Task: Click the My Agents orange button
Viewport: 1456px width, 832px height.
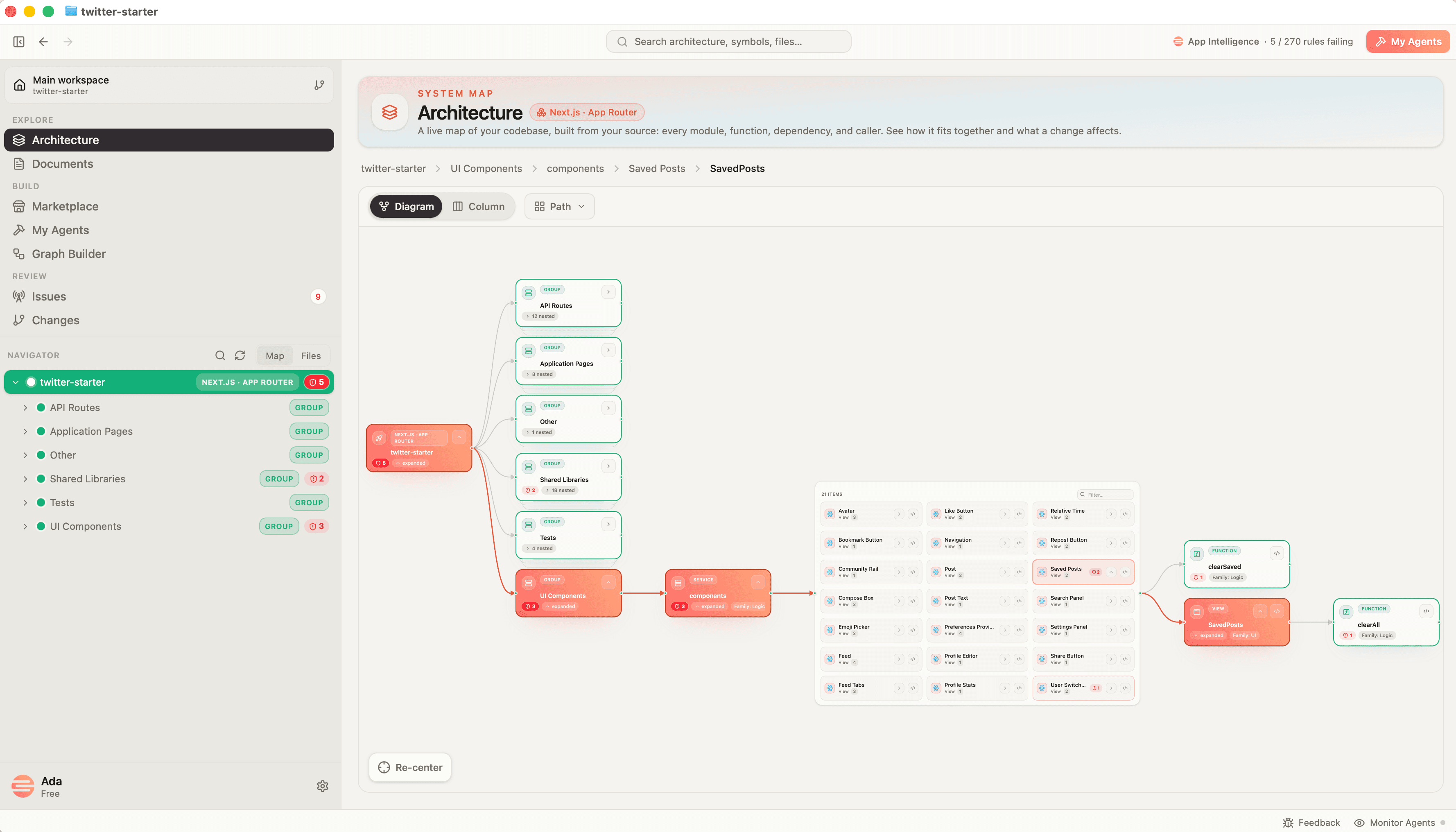Action: [1407, 42]
